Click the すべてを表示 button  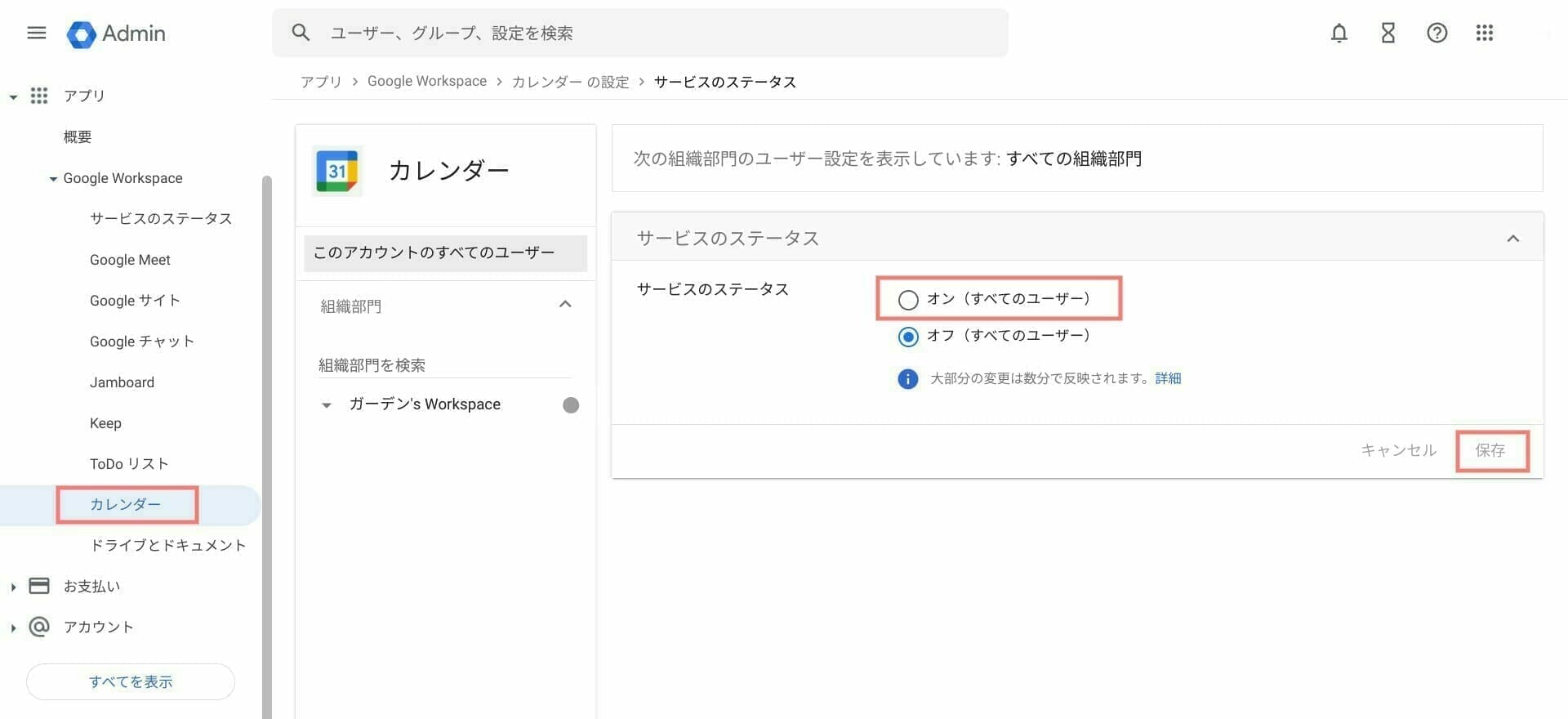[131, 681]
